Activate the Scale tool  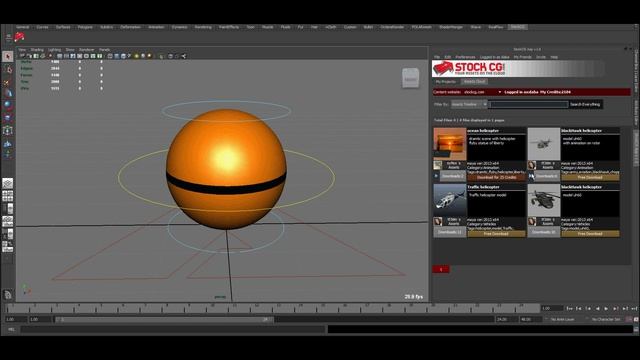coord(8,118)
